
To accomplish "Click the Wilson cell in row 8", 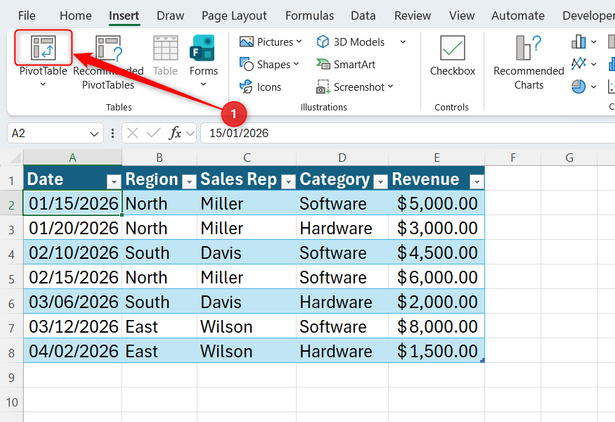I will (247, 351).
